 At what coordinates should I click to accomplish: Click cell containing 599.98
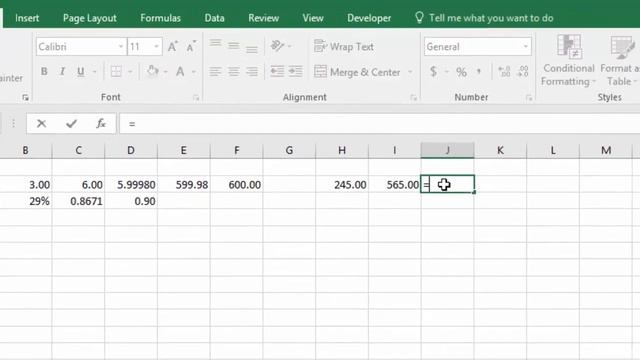pyautogui.click(x=184, y=184)
